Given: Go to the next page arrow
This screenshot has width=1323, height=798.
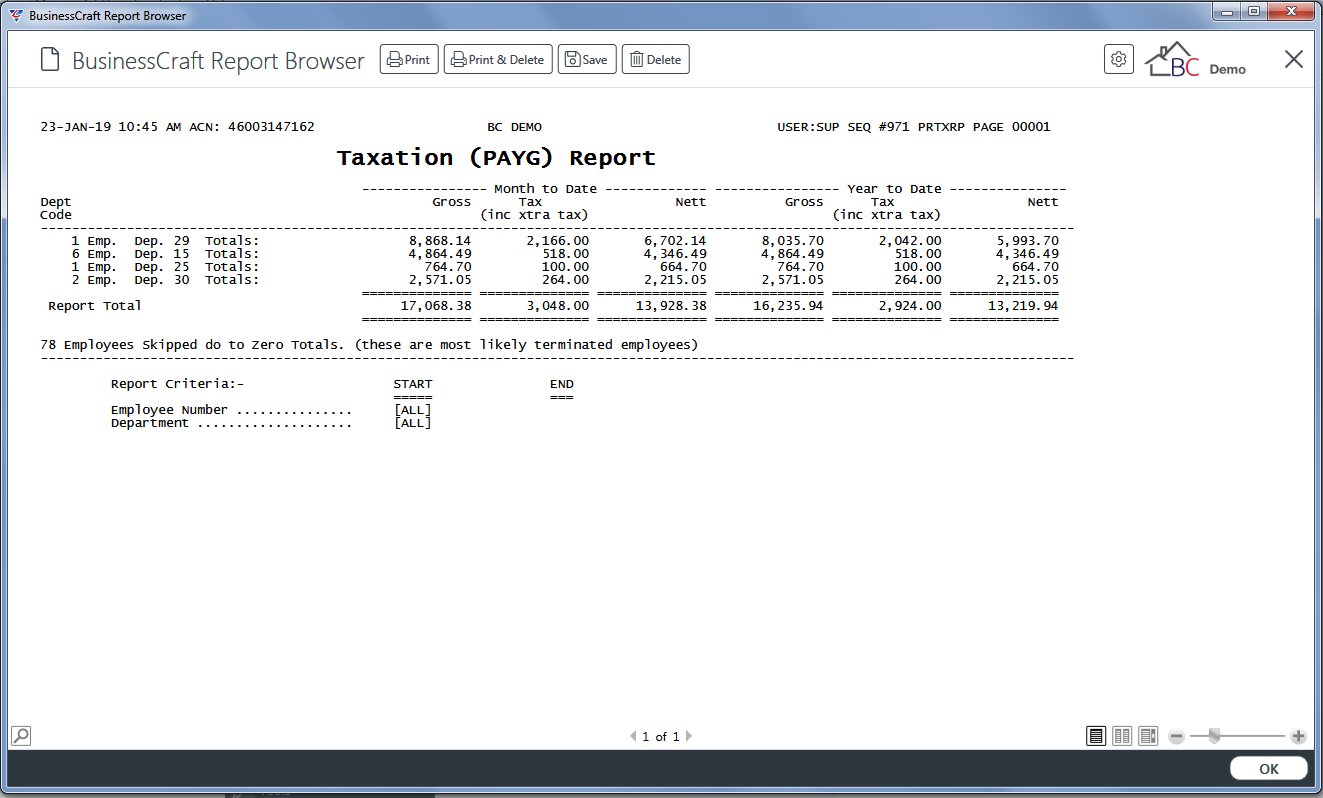Looking at the screenshot, I should (688, 736).
